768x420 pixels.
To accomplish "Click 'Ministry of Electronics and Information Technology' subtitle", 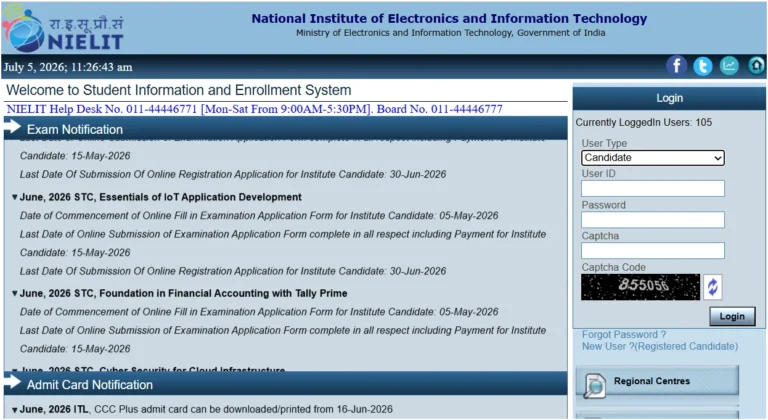I will 451,33.
